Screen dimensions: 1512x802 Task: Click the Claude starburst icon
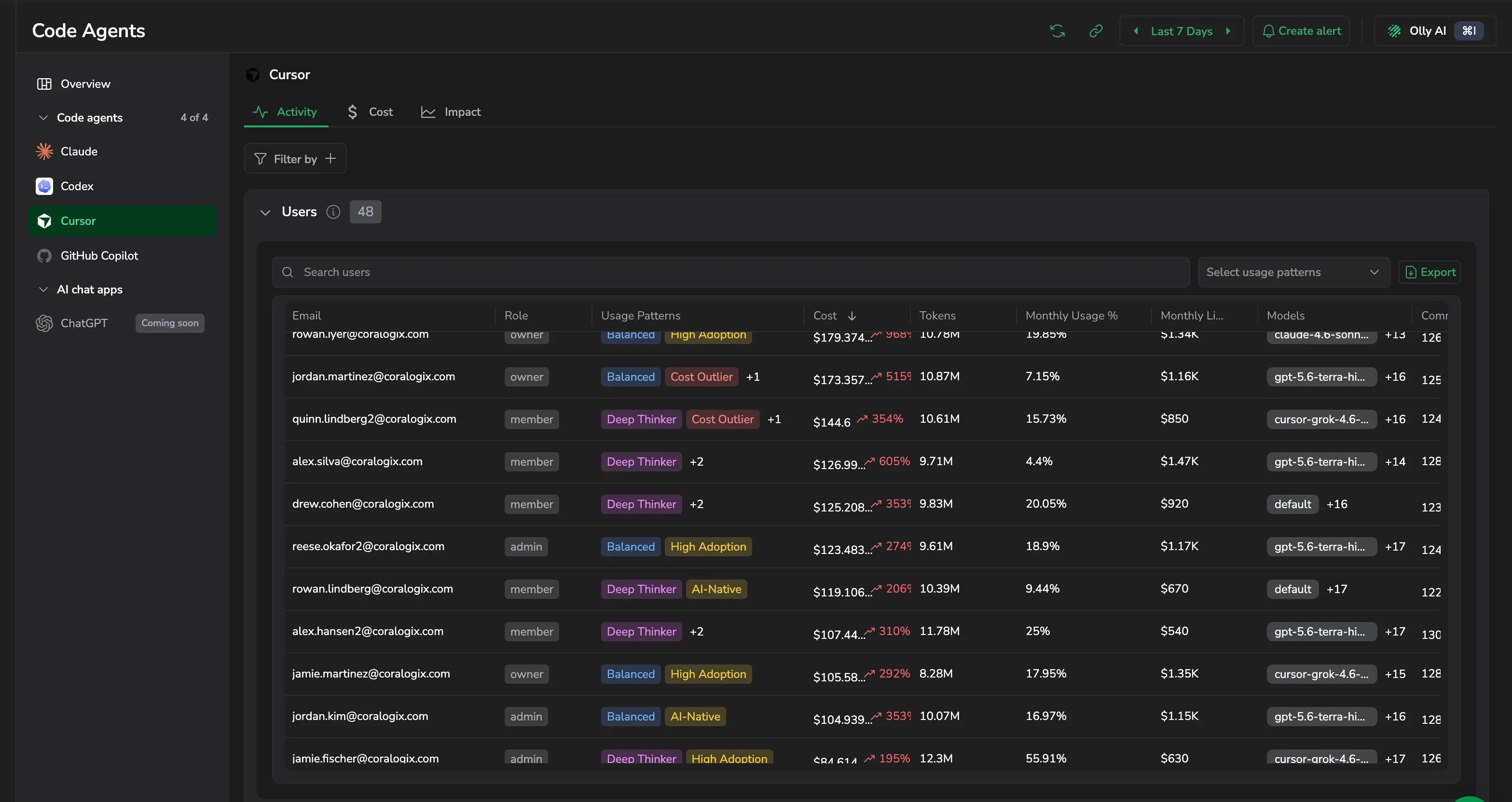pyautogui.click(x=44, y=152)
